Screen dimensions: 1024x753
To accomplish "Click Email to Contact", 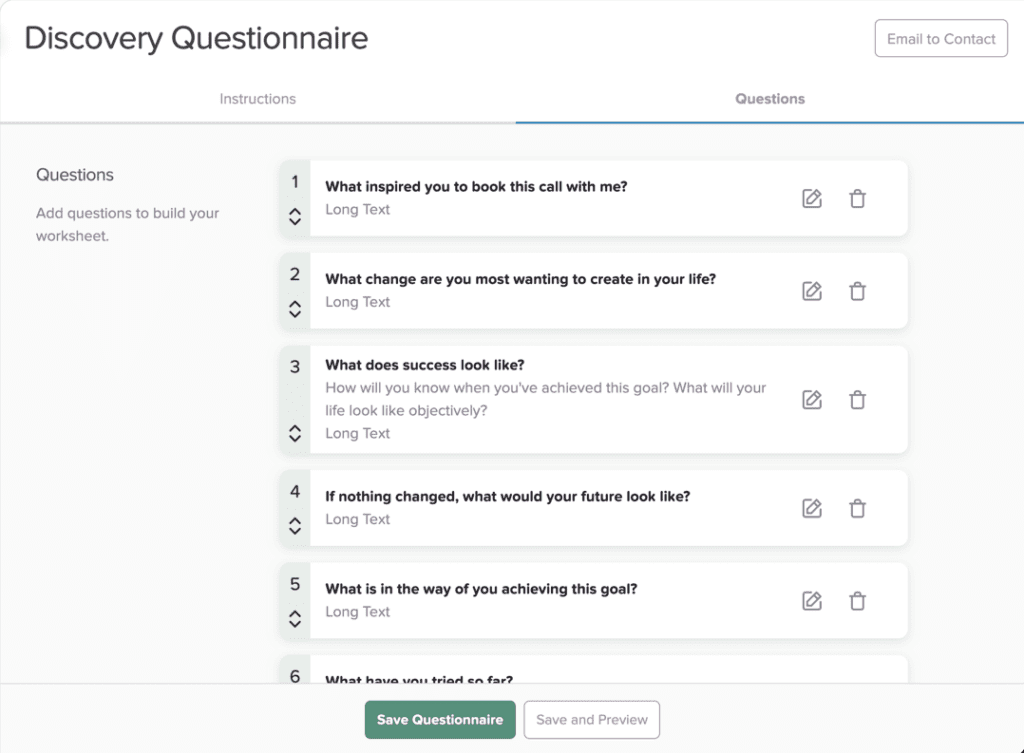I will 940,38.
